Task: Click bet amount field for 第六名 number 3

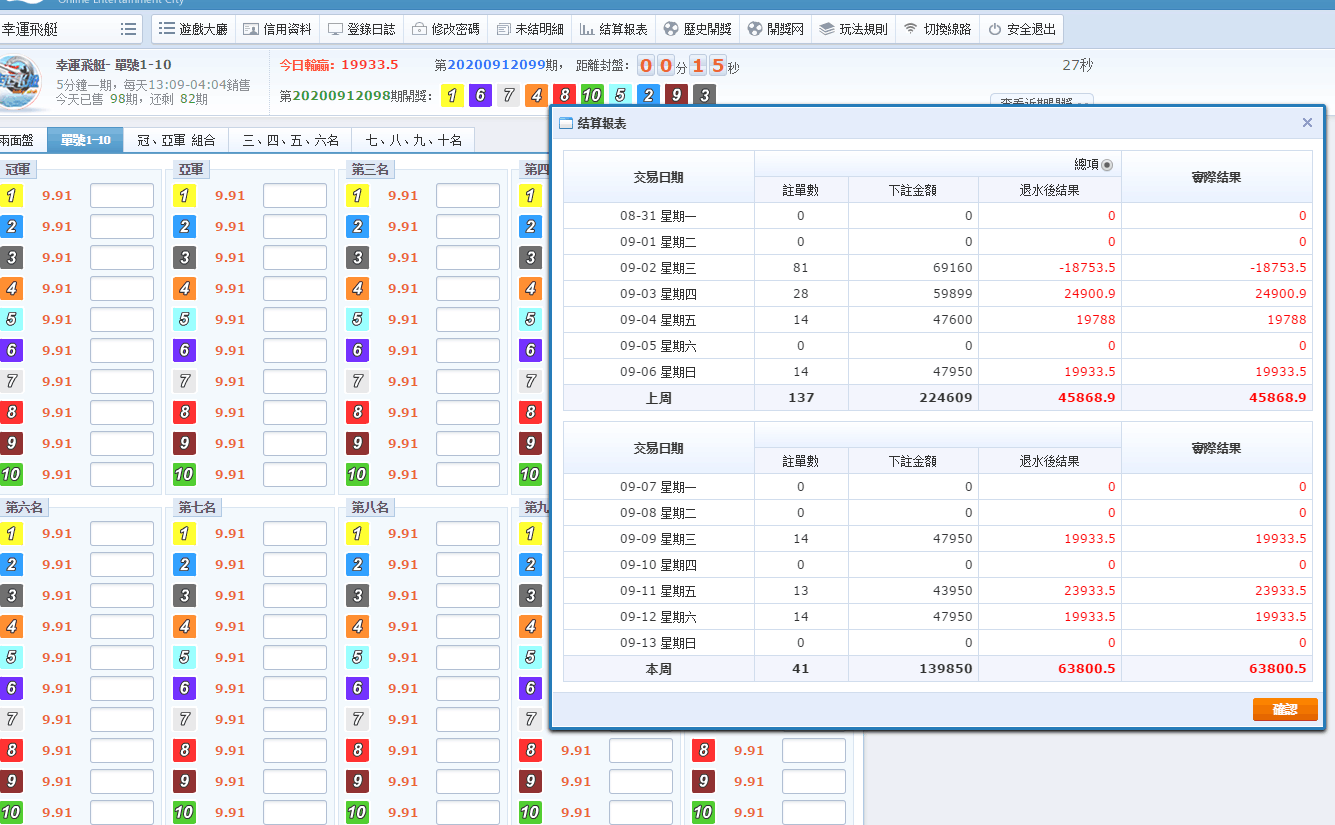Action: (x=122, y=596)
